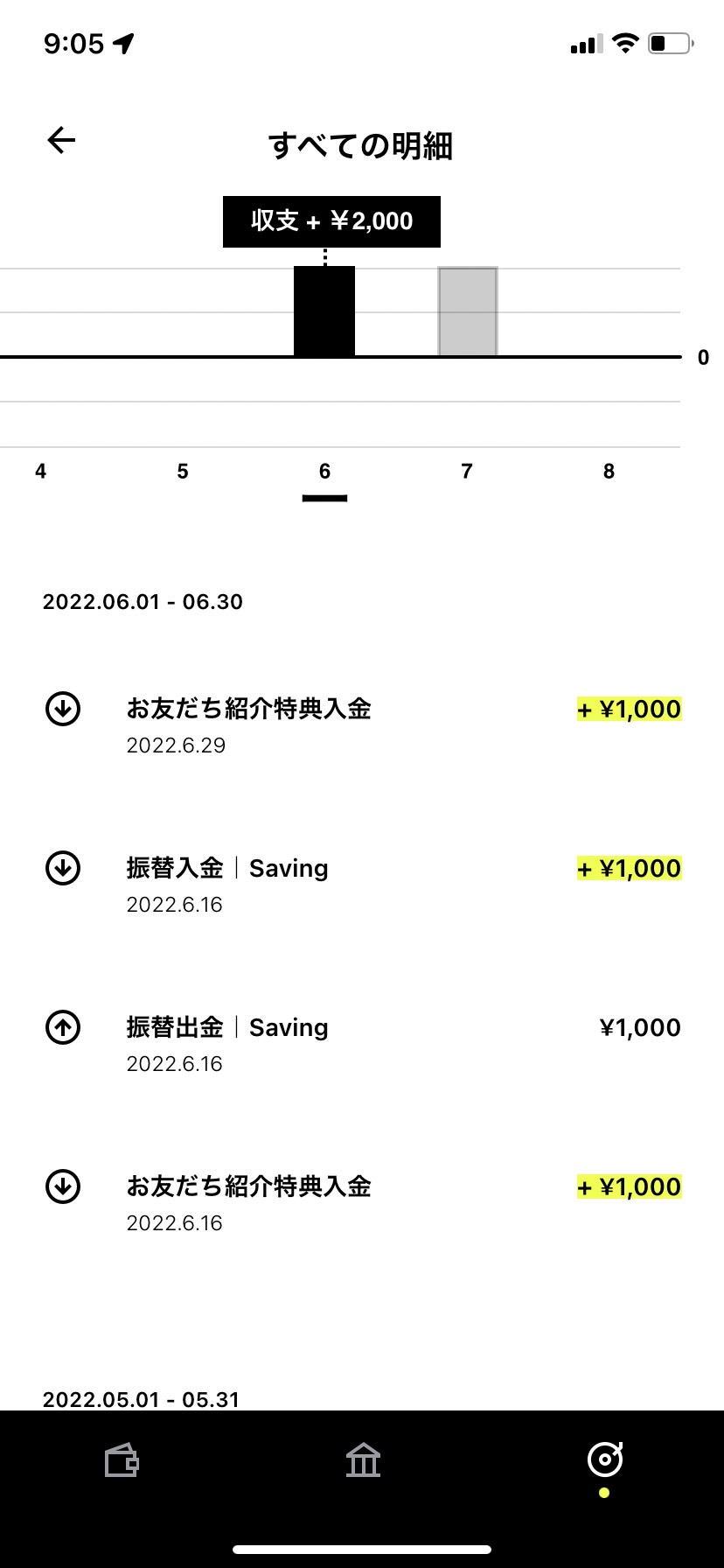
Task: Open the wallet tab icon
Action: 122,1460
